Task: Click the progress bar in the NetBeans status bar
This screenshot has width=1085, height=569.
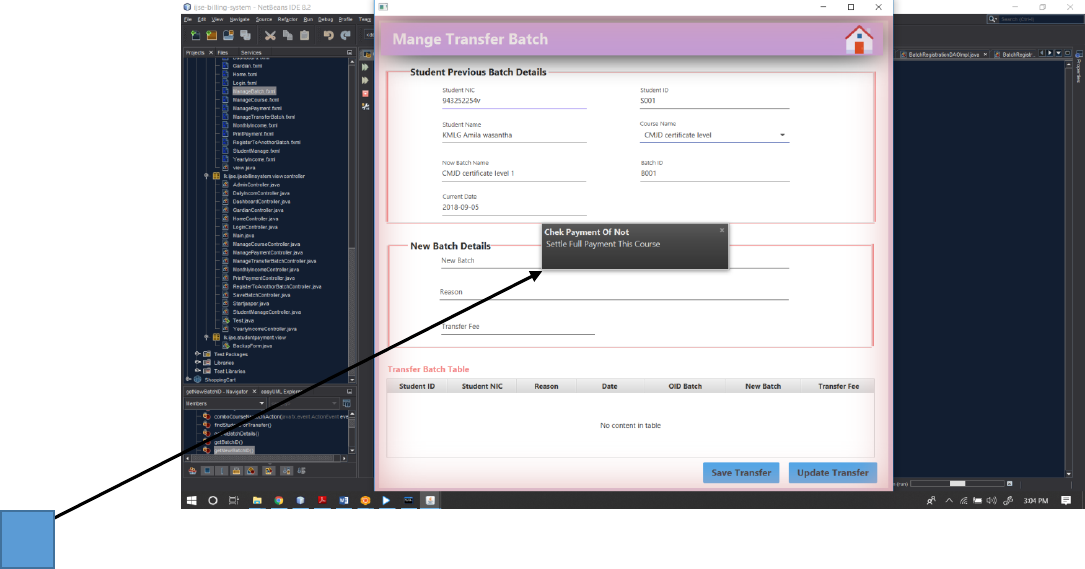Action: pos(957,484)
